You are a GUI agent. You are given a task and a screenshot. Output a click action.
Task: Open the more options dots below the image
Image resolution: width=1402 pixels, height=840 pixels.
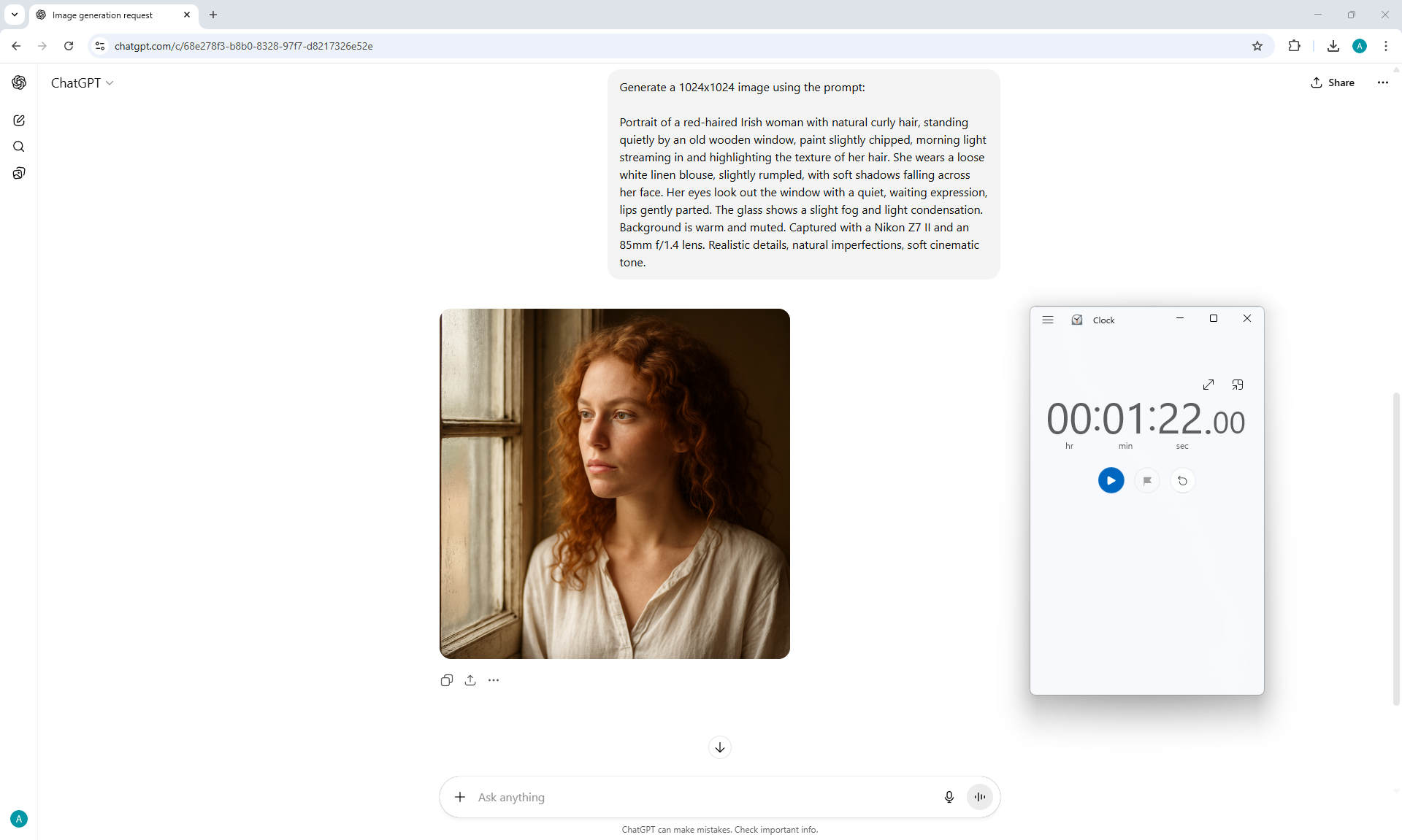click(494, 680)
